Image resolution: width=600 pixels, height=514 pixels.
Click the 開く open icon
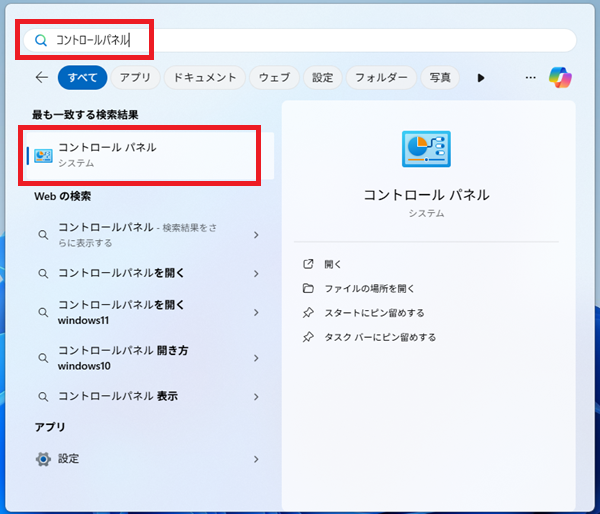pos(308,264)
